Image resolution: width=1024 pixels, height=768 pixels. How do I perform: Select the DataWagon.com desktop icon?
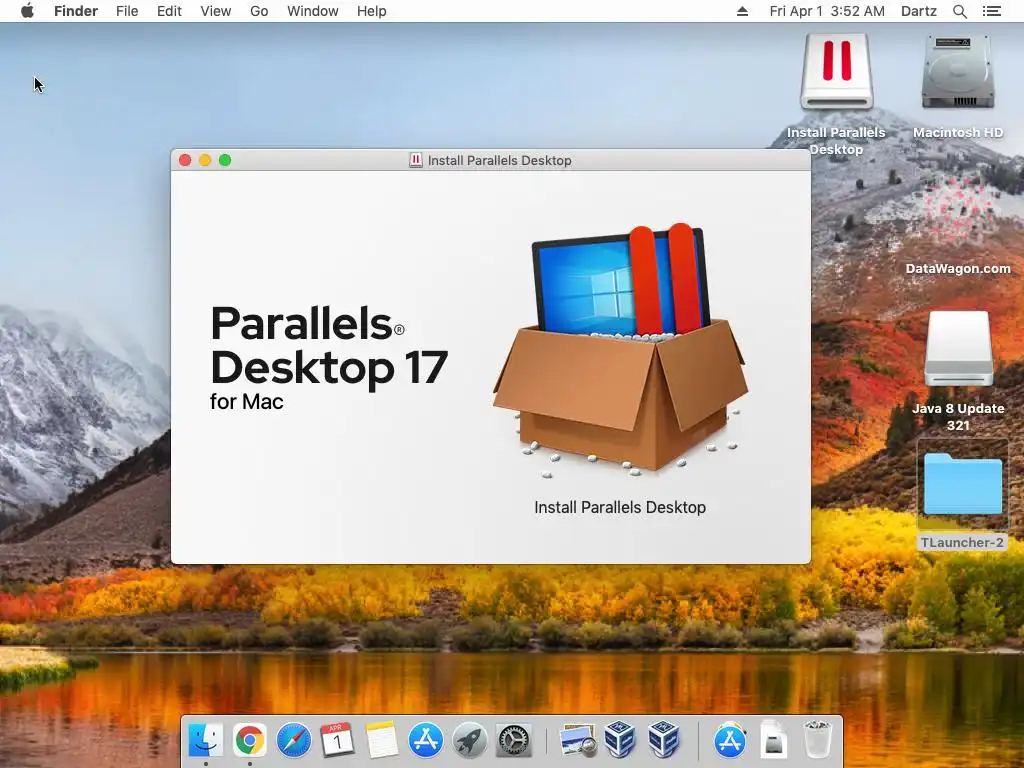tap(957, 212)
